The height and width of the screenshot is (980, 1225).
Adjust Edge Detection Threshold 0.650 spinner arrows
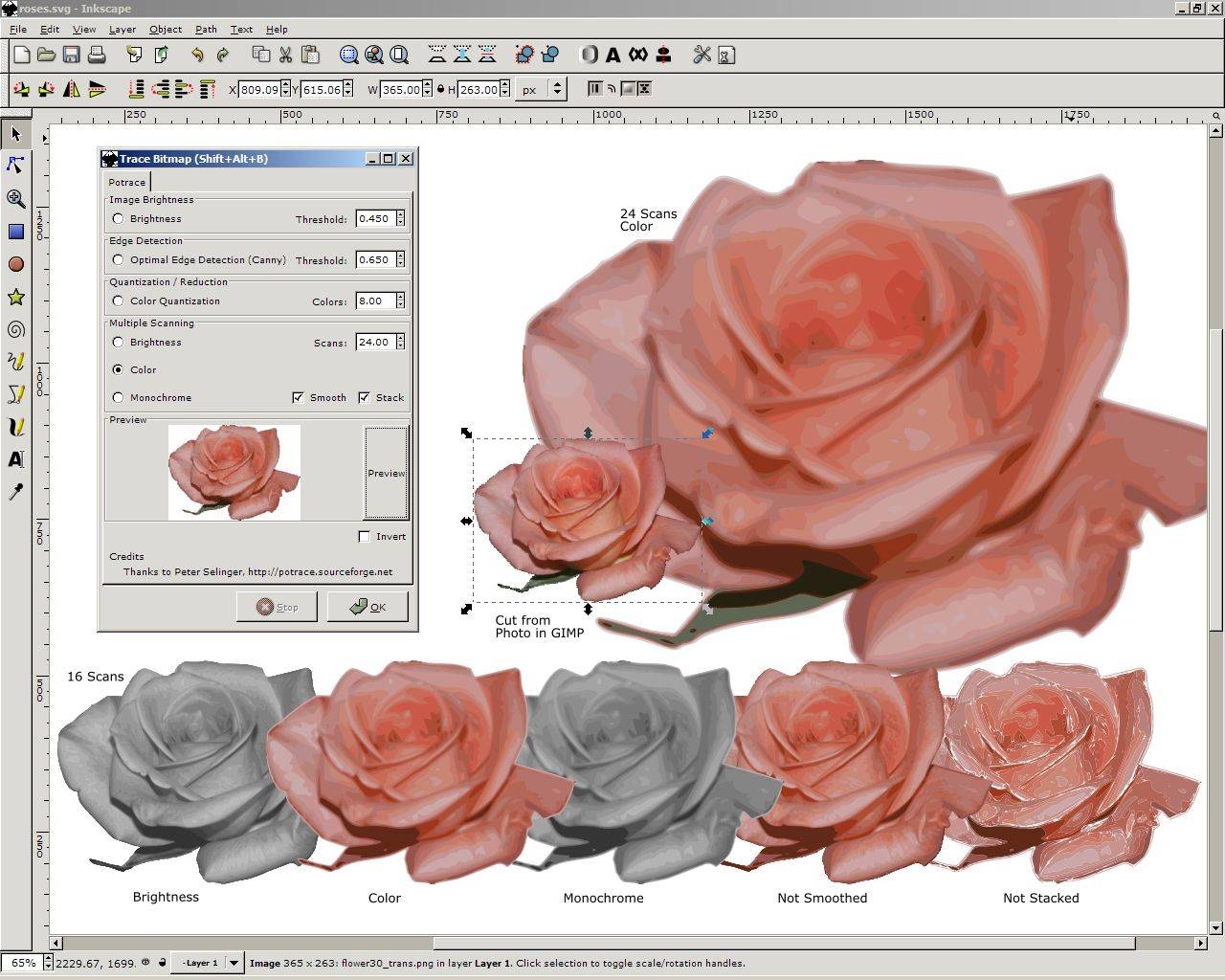[x=400, y=259]
